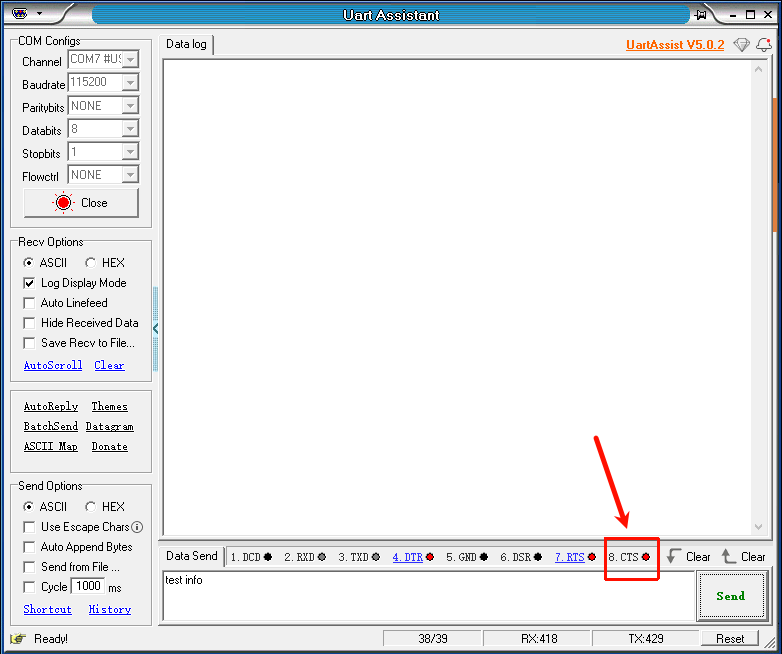Open the Baudrate 115200 dropdown
This screenshot has width=782, height=654.
pos(130,82)
